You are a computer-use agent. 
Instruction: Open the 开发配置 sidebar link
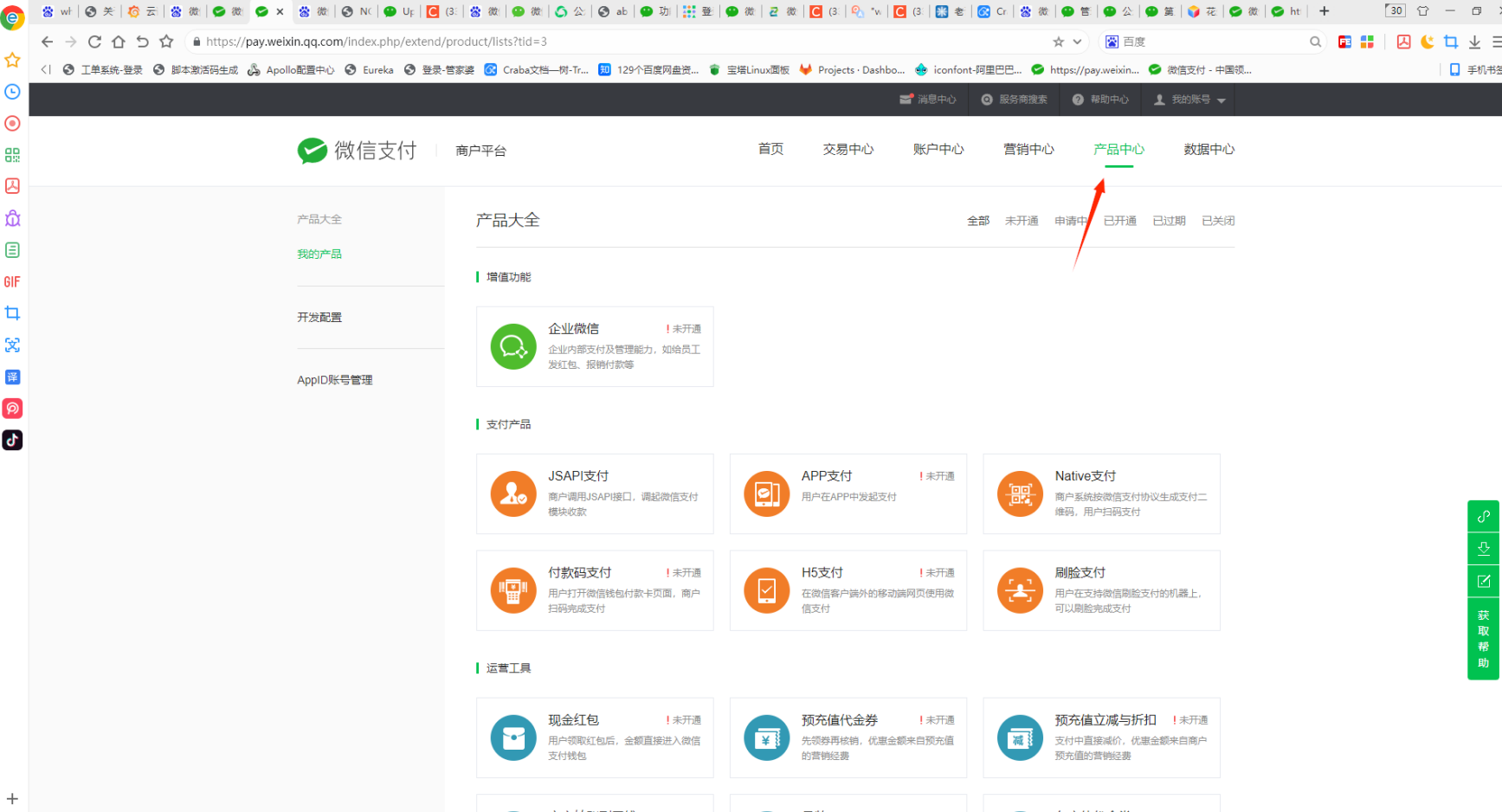point(319,317)
